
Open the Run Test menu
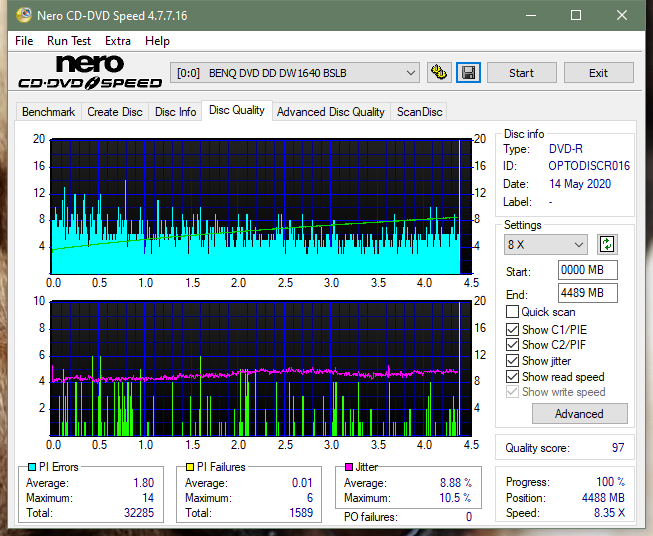(69, 41)
